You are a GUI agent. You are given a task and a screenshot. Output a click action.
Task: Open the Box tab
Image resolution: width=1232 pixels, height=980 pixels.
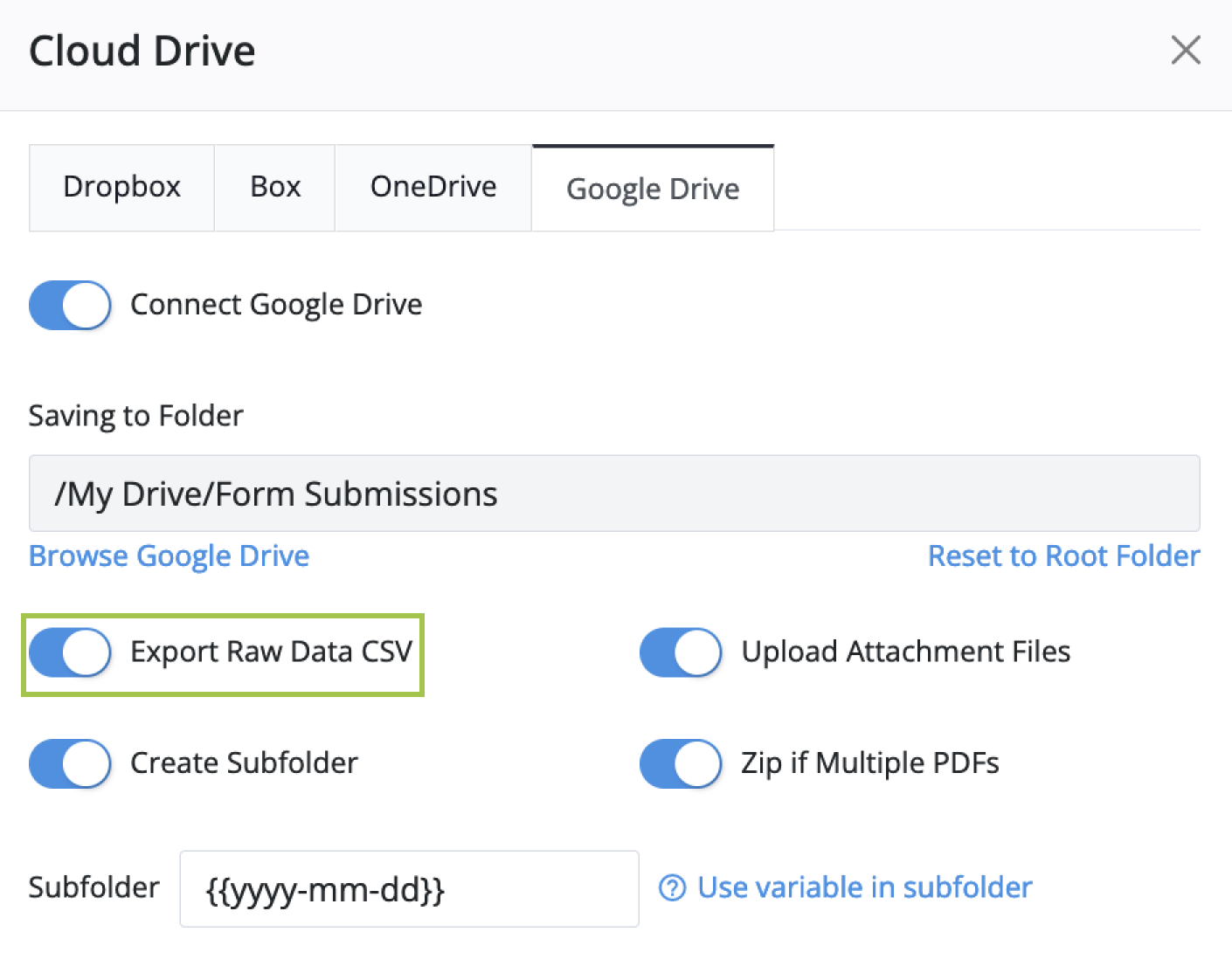(275, 187)
